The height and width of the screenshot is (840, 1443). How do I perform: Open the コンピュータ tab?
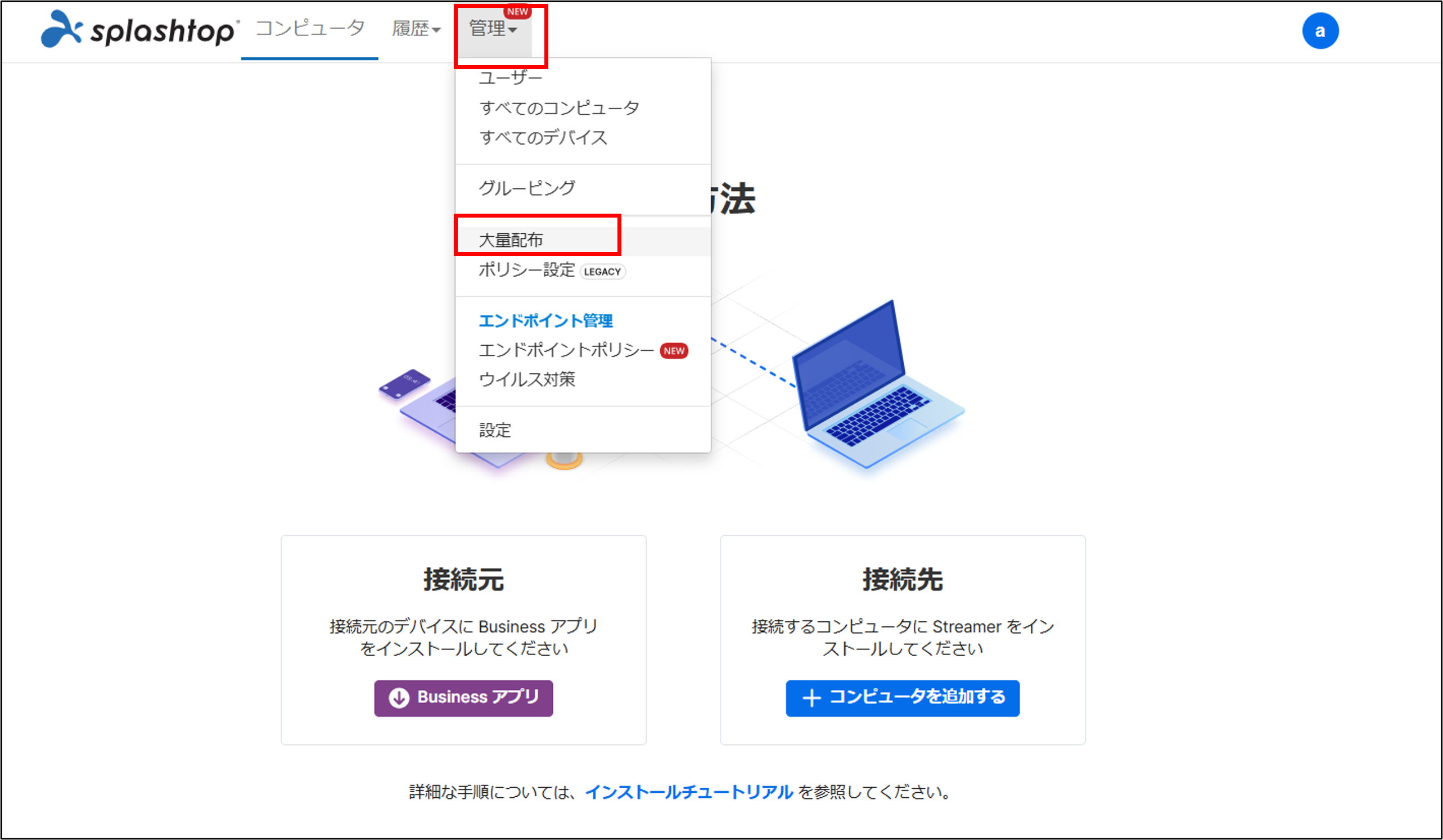coord(310,28)
